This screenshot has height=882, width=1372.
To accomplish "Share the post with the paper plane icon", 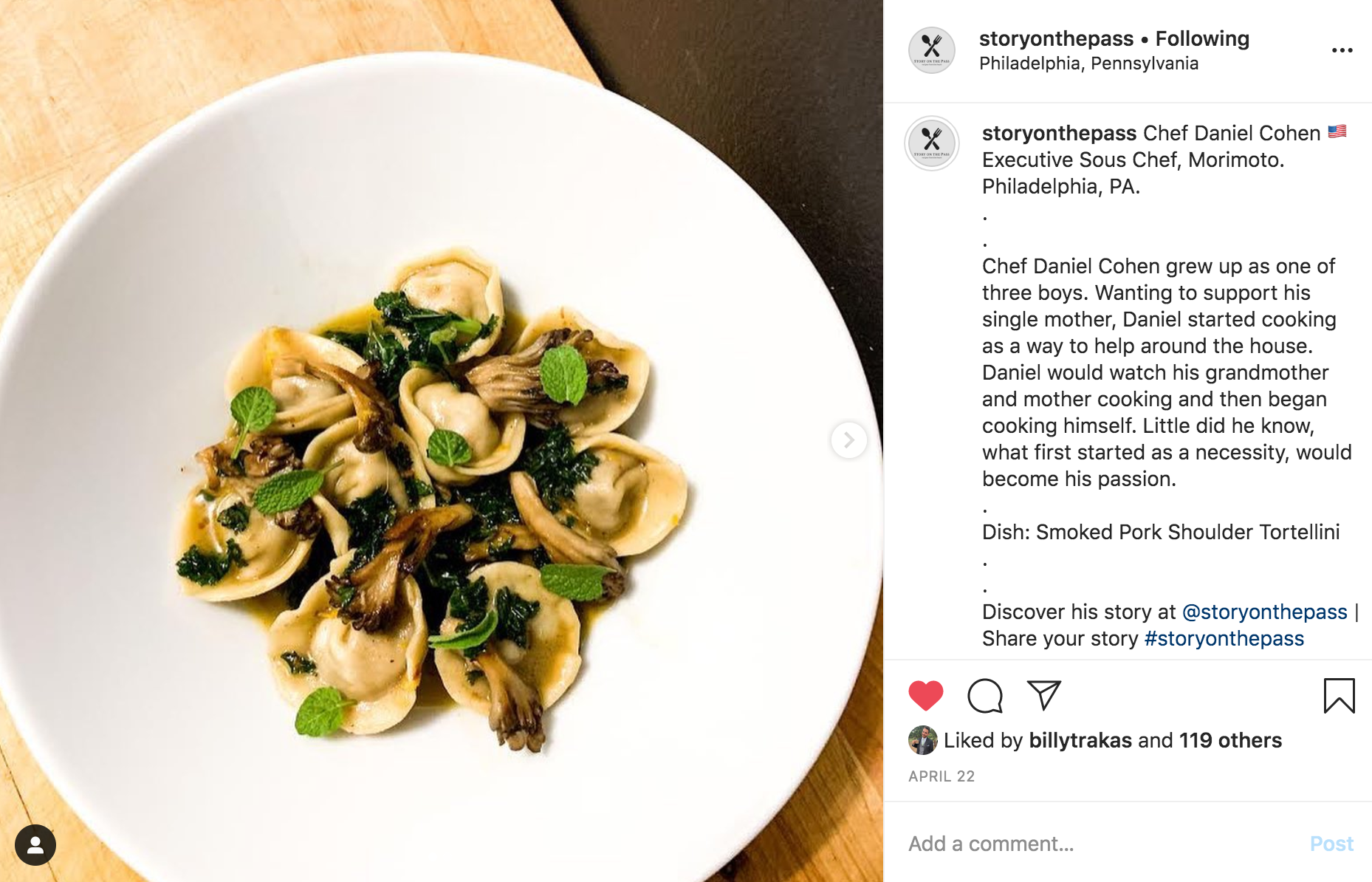I will (x=1044, y=695).
